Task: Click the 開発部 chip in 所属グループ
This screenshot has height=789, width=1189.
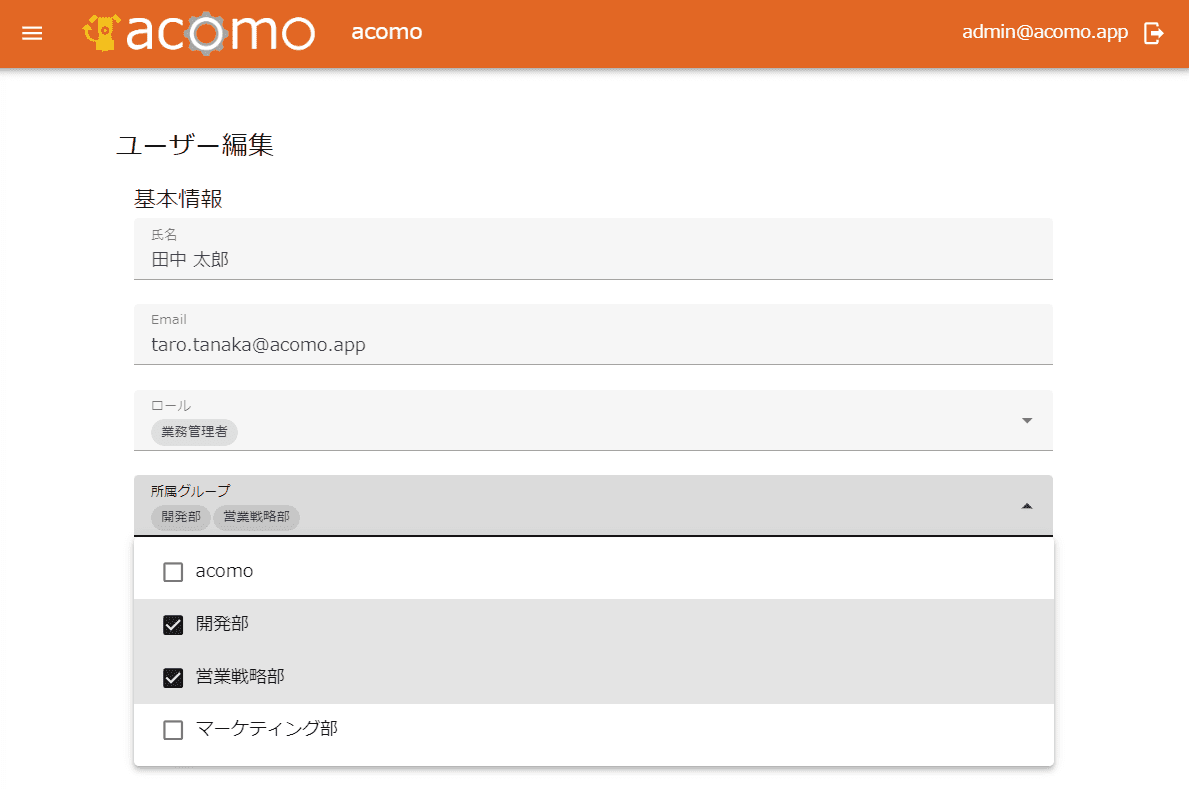Action: pyautogui.click(x=181, y=517)
